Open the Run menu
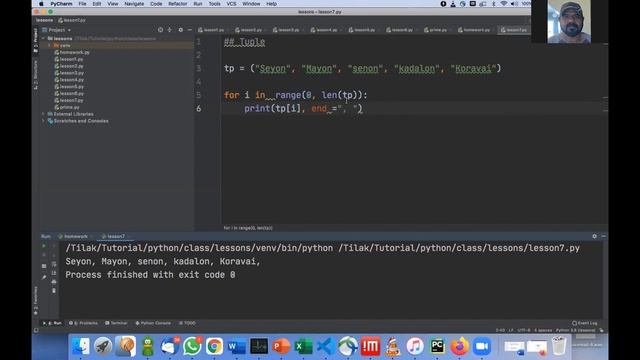Viewport: 640px width, 360px height. click(x=198, y=4)
